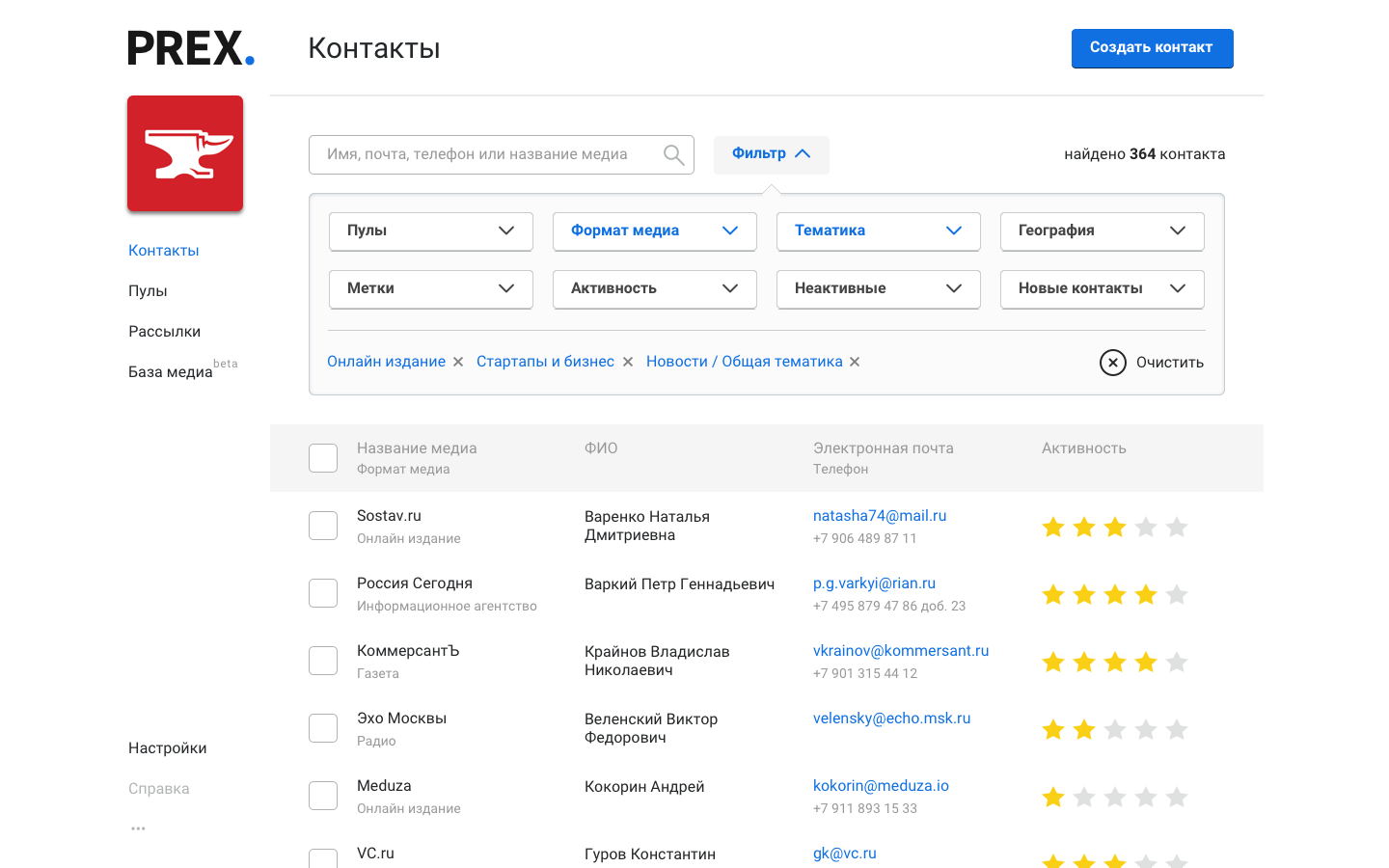Open the p.g.varkyi@rian.ru email link

[874, 583]
